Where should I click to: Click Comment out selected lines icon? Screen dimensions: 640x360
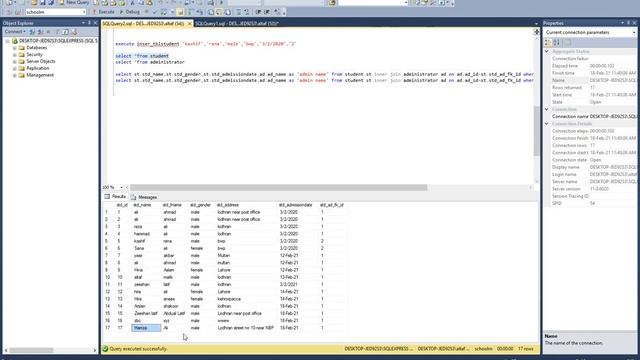(238, 12)
